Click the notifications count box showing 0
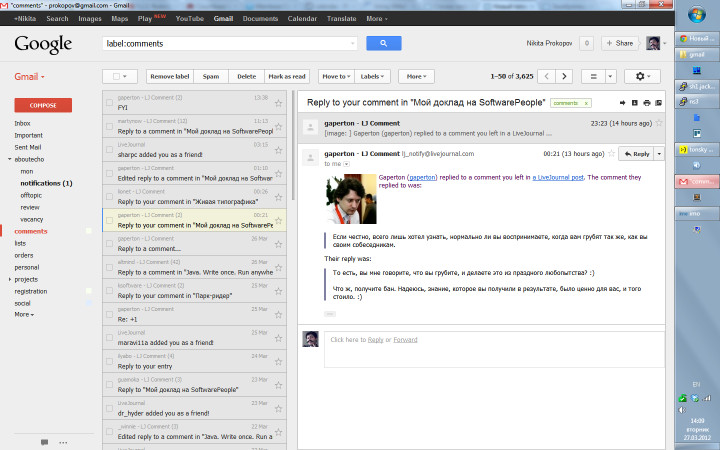Viewport: 720px width, 450px height. 586,43
